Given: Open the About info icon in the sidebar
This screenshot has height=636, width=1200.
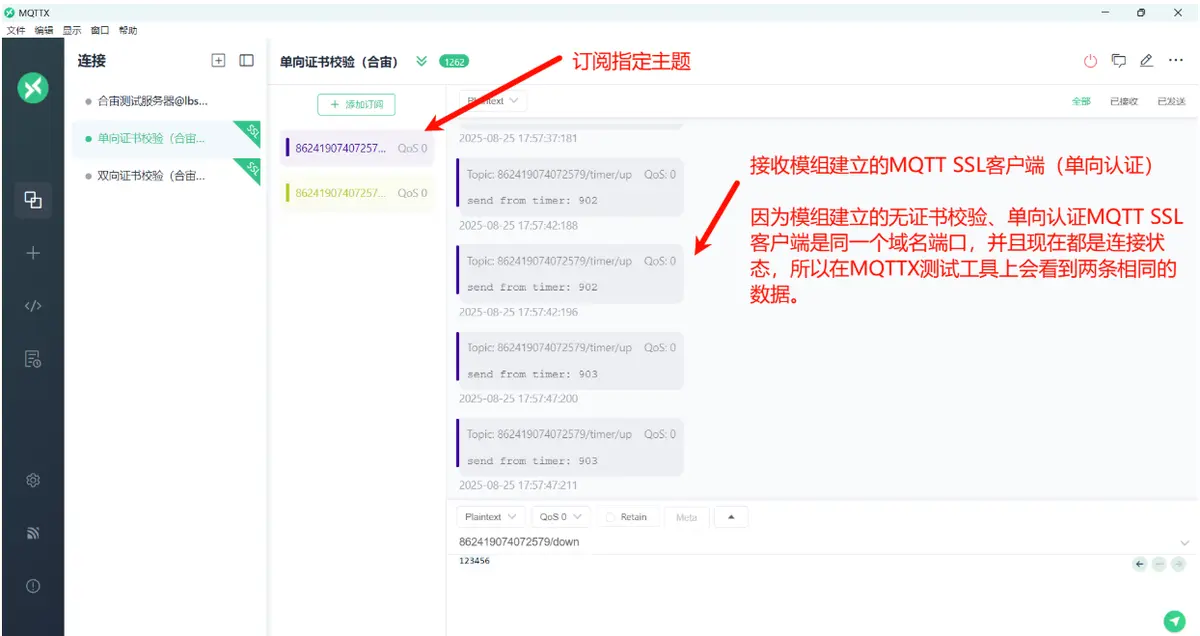Looking at the screenshot, I should click(x=33, y=587).
